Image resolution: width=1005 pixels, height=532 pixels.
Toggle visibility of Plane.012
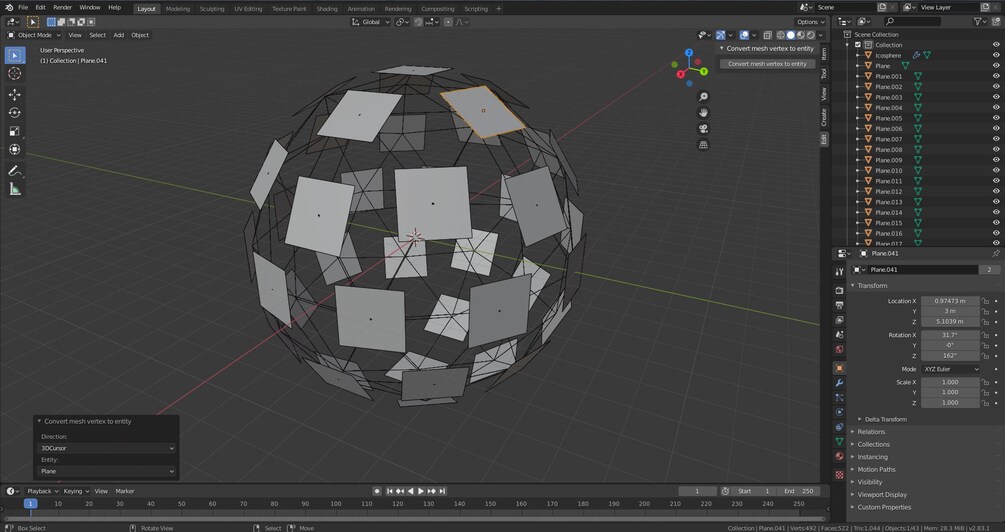[996, 192]
